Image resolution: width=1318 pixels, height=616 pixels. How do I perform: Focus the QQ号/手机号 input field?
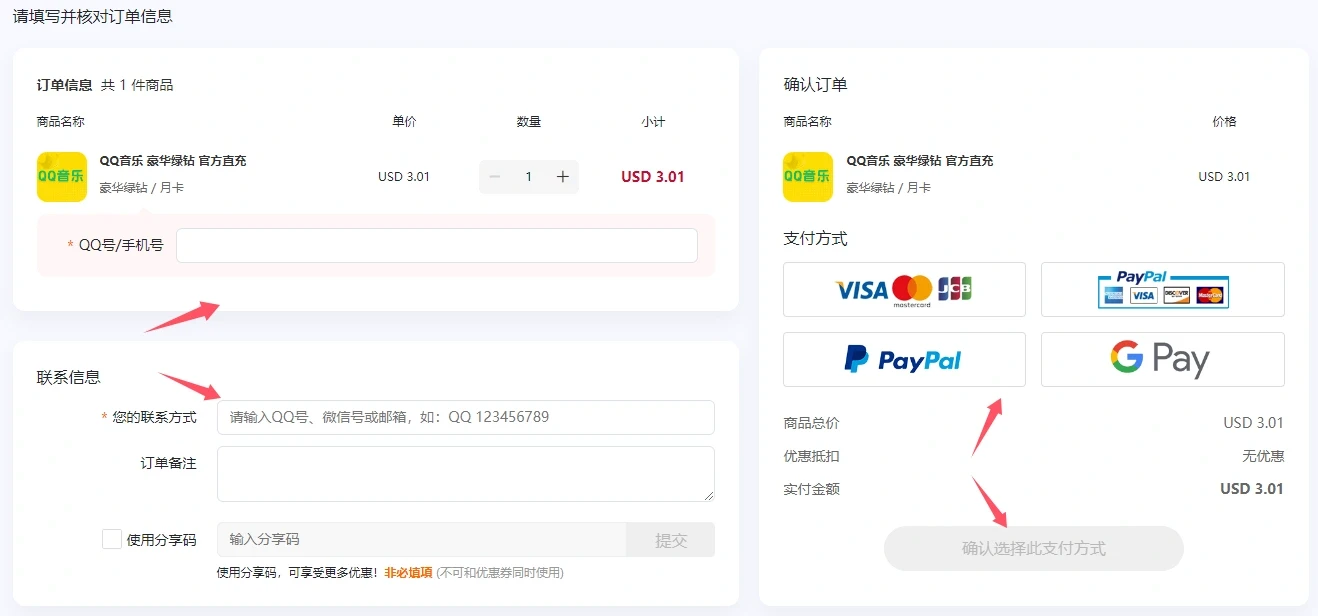pyautogui.click(x=436, y=246)
